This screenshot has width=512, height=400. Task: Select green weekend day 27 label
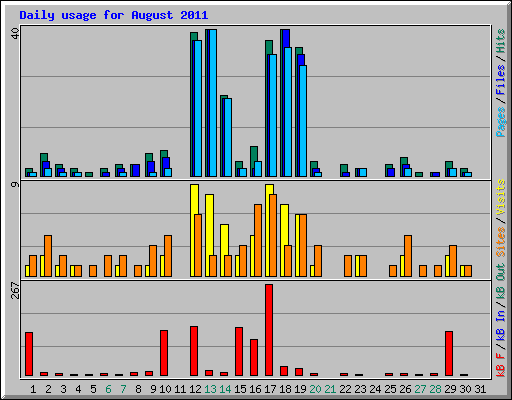pos(420,389)
